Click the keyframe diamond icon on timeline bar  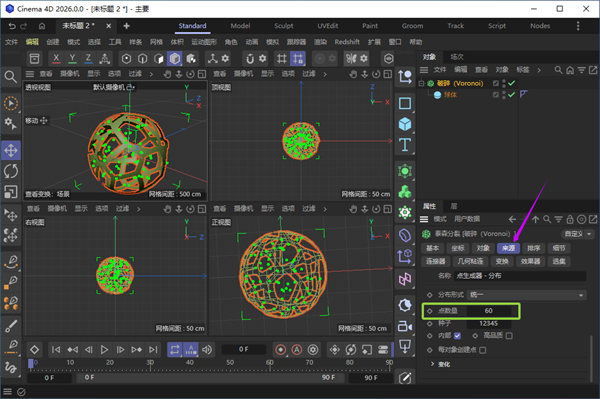click(x=34, y=350)
